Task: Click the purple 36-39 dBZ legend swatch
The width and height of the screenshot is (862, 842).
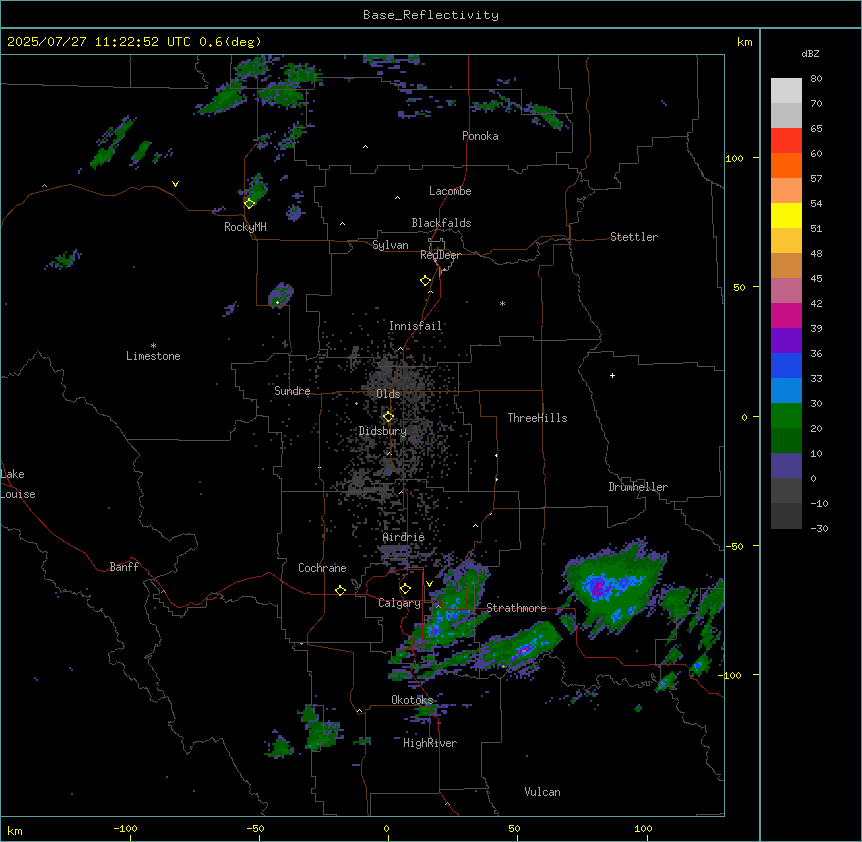Action: [x=786, y=341]
